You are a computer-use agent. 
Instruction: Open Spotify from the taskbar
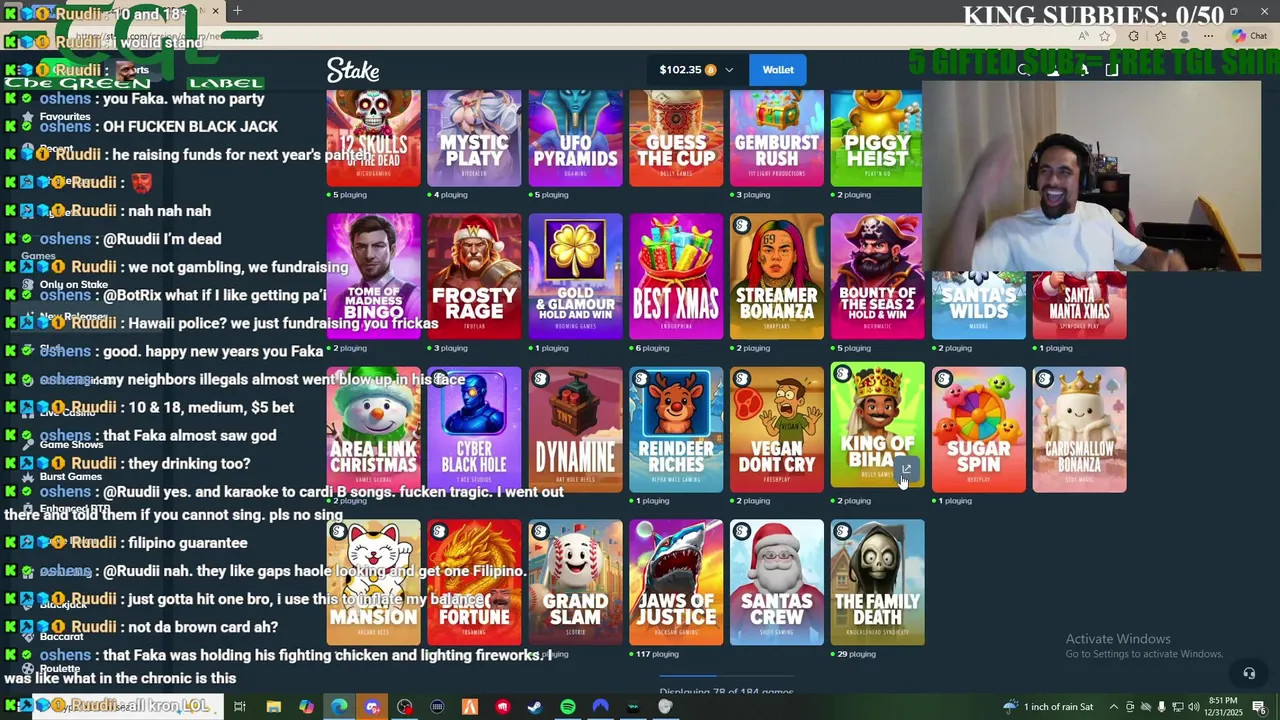coord(568,707)
